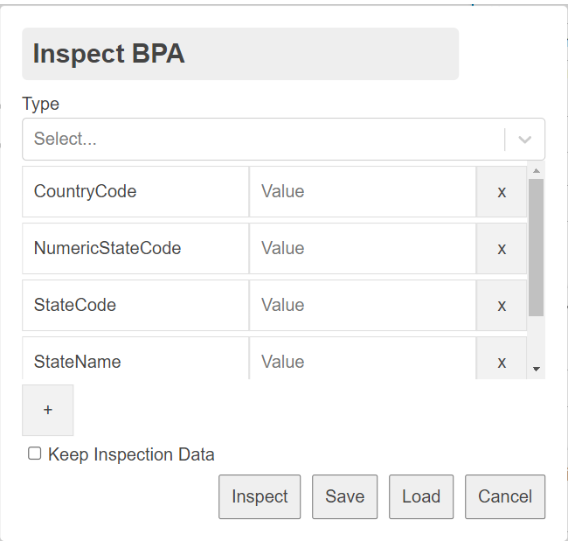Click the scrollbar down arrow

[536, 369]
